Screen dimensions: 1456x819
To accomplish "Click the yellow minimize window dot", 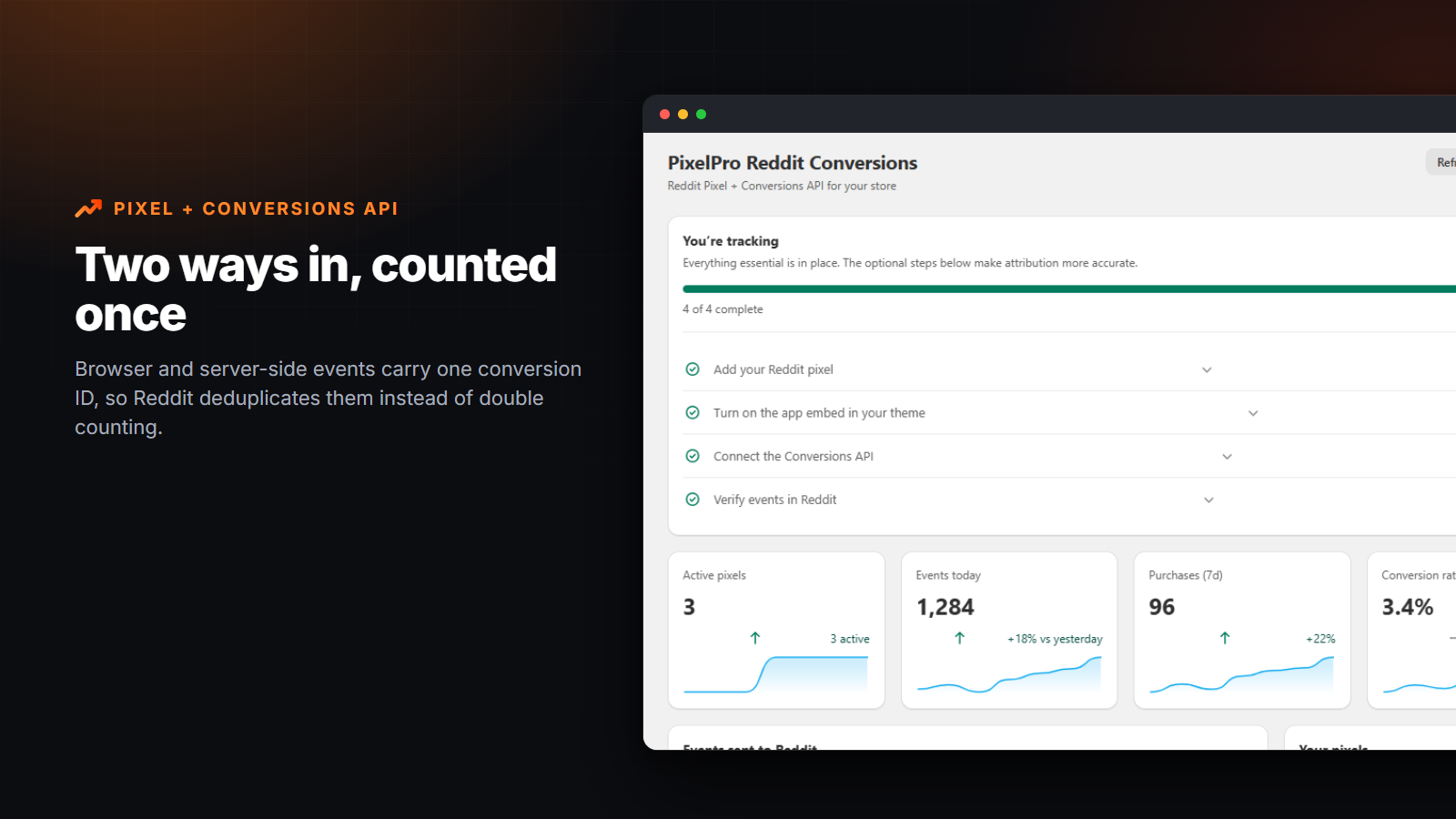I will coord(683,114).
